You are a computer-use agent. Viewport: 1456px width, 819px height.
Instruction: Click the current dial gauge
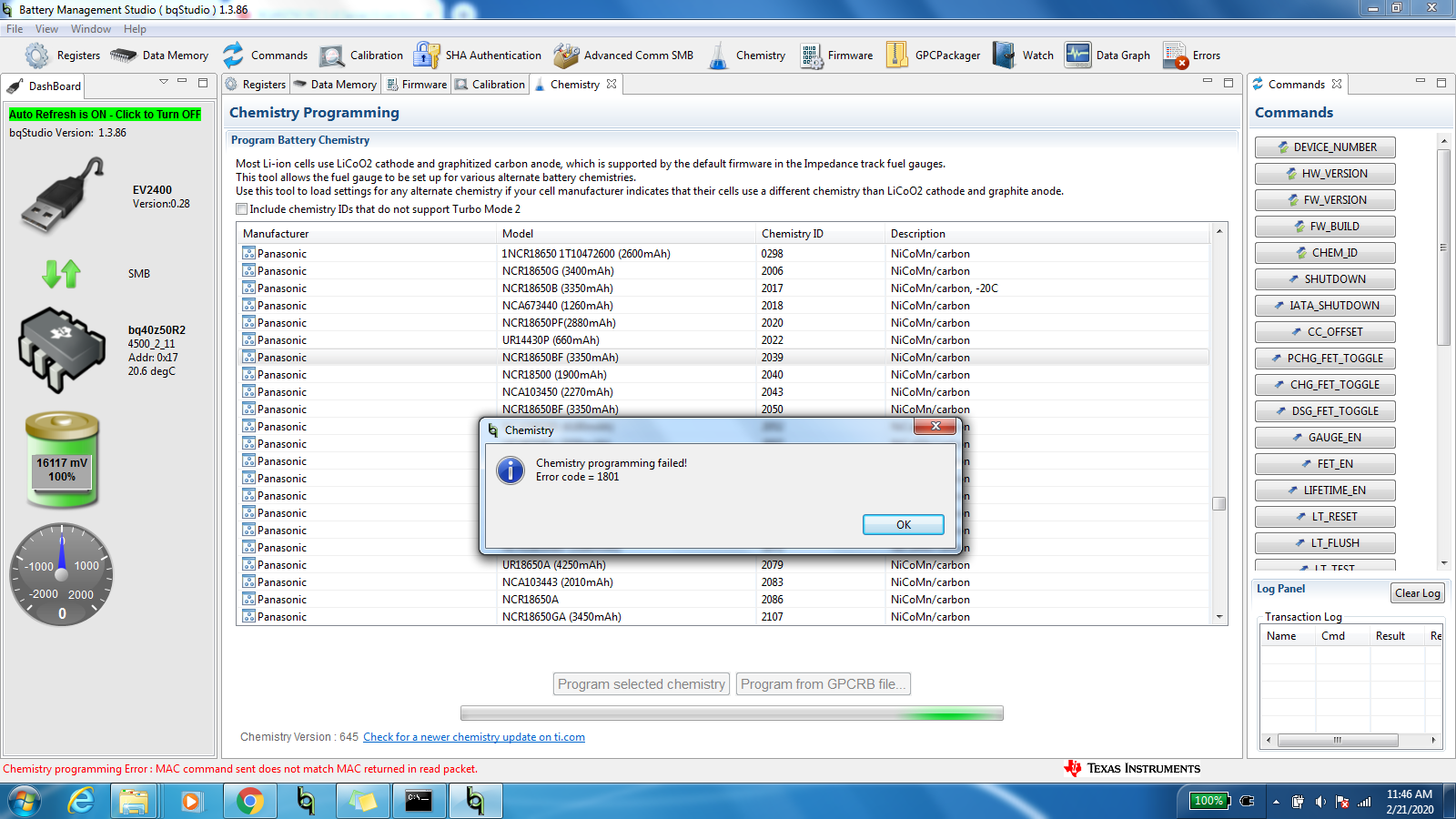(x=62, y=574)
